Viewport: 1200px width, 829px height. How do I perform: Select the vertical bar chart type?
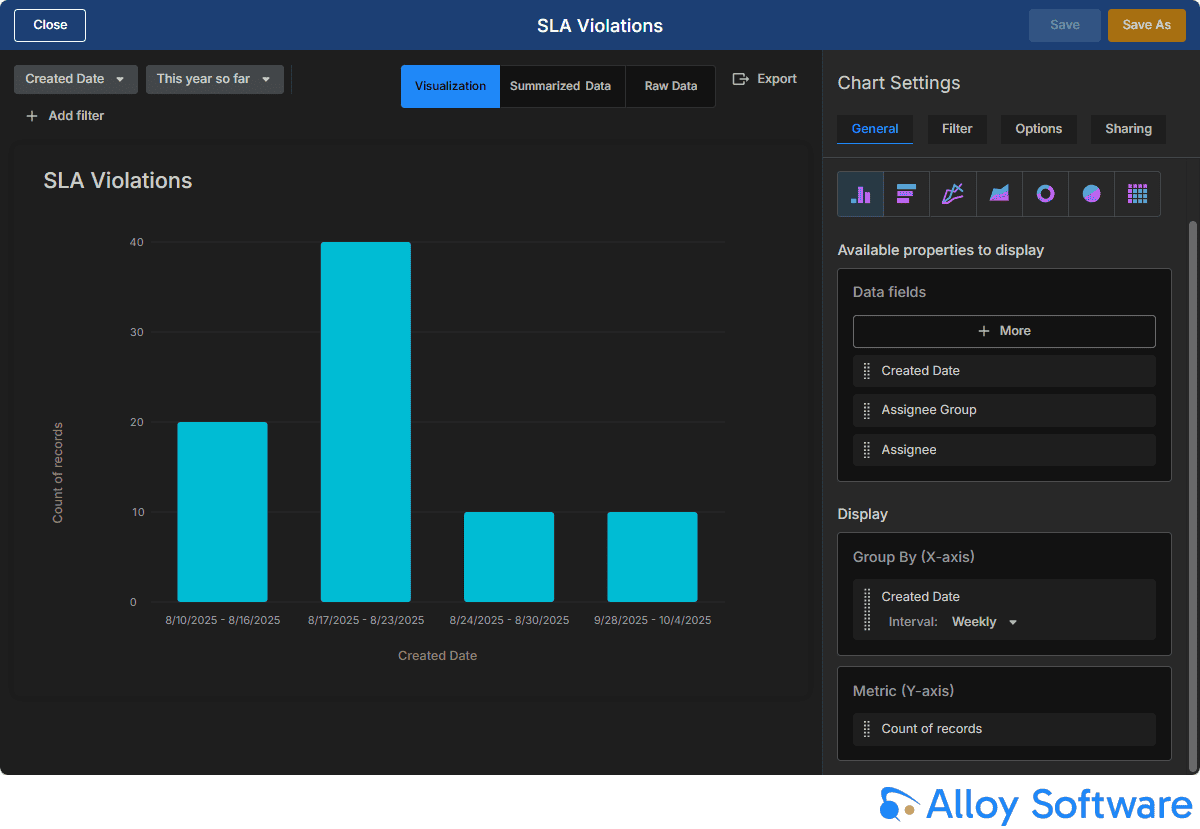(x=860, y=194)
